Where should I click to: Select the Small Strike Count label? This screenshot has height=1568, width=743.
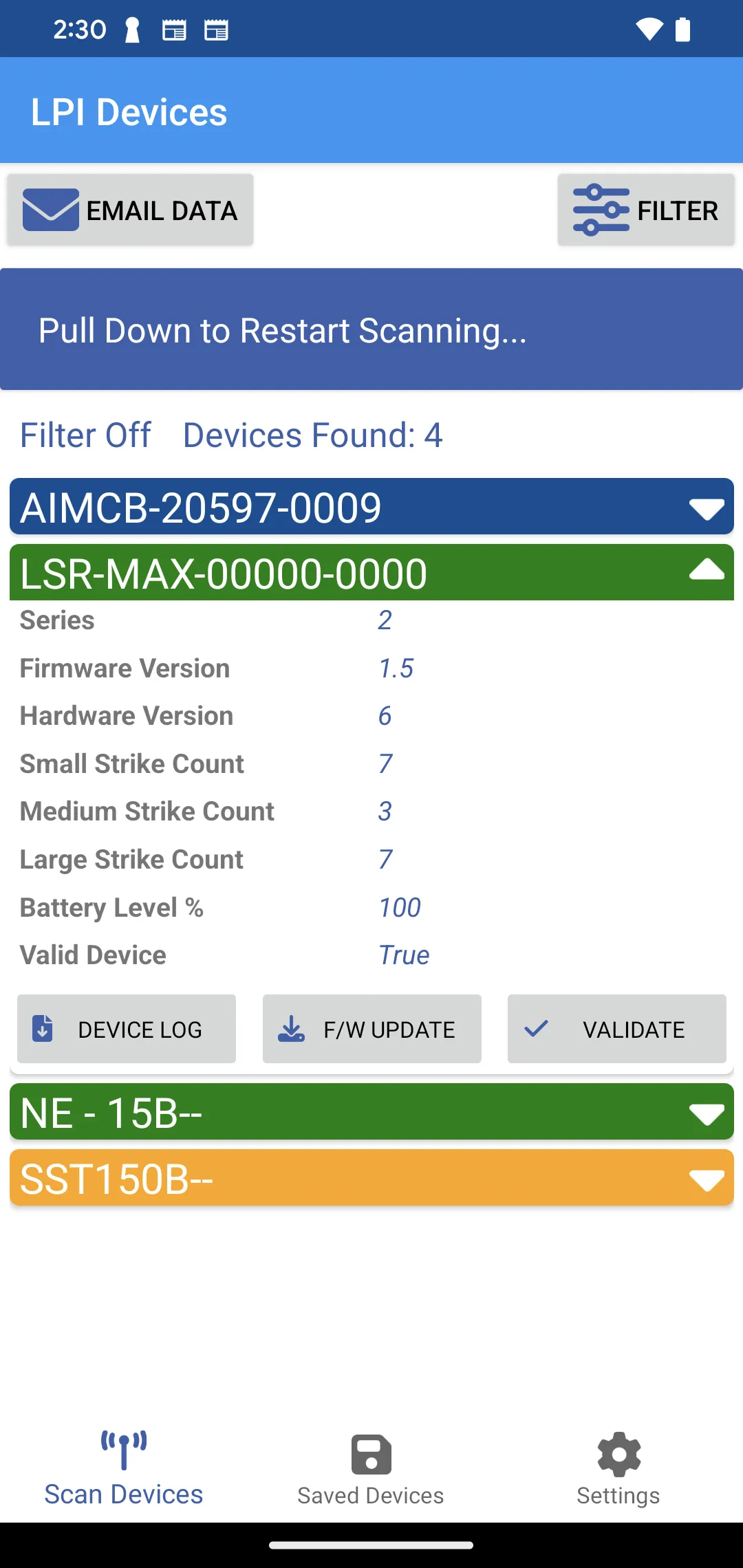[x=132, y=764]
